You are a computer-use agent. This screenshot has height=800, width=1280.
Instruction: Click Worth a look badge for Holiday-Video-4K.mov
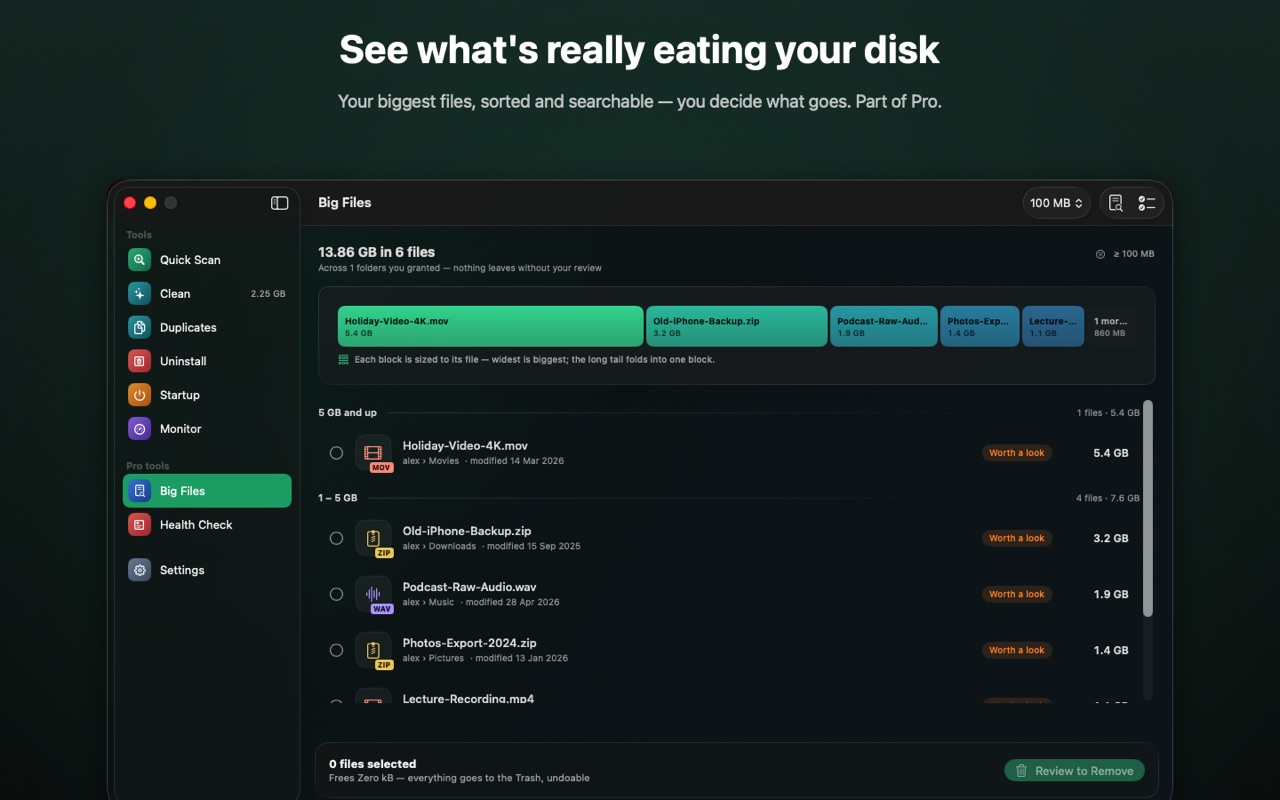pos(1016,453)
